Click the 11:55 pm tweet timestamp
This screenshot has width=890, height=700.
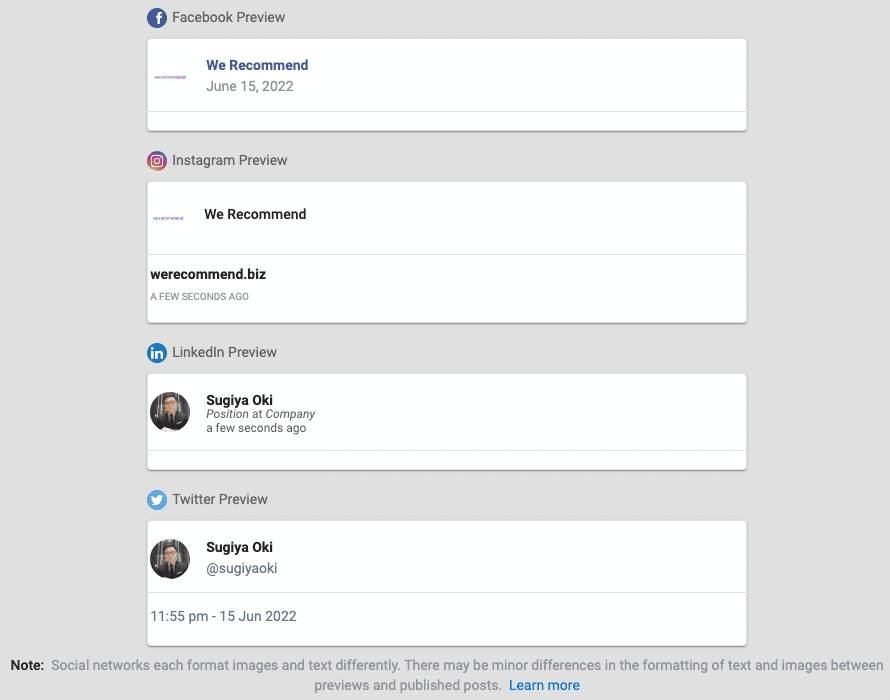coord(224,617)
